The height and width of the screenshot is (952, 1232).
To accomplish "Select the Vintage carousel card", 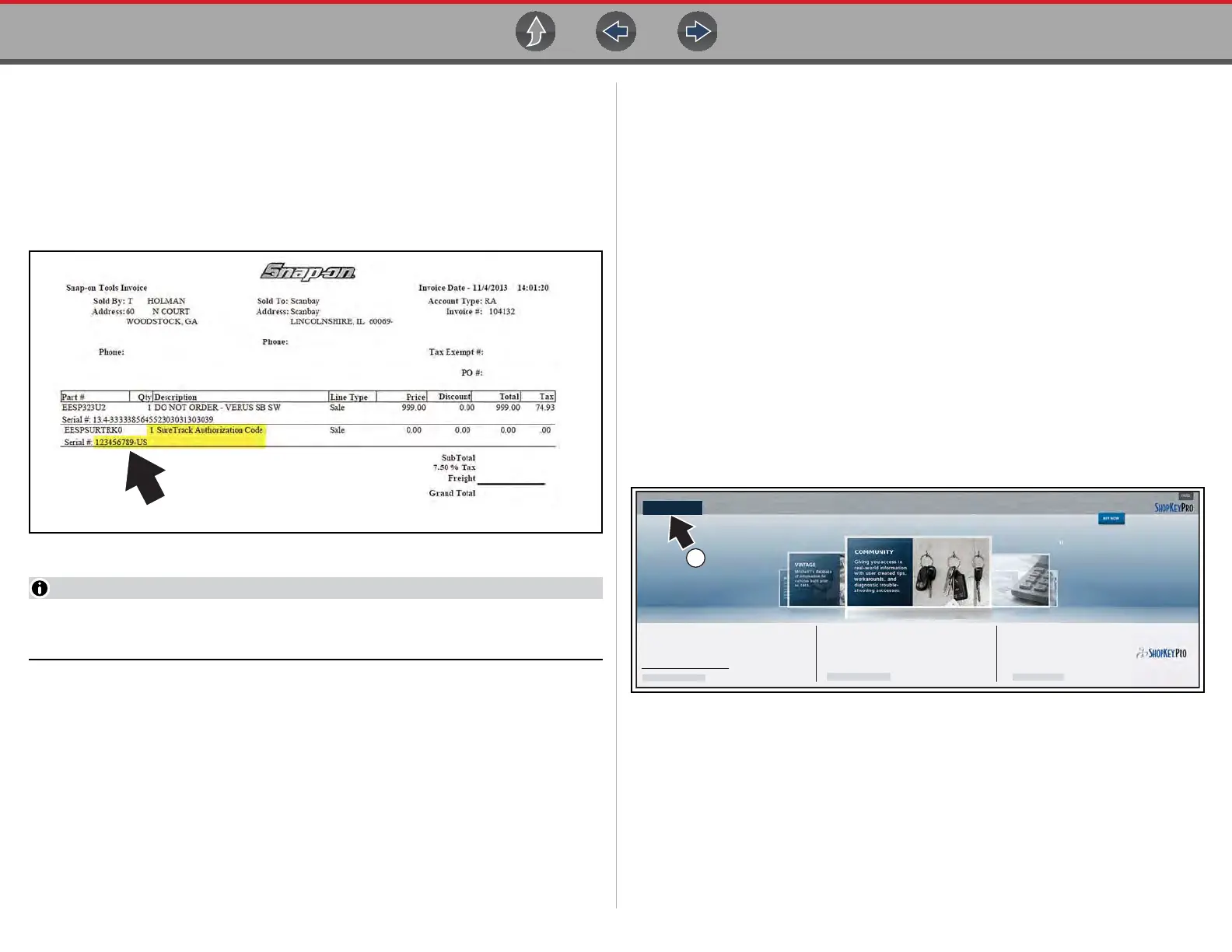I will pyautogui.click(x=815, y=579).
